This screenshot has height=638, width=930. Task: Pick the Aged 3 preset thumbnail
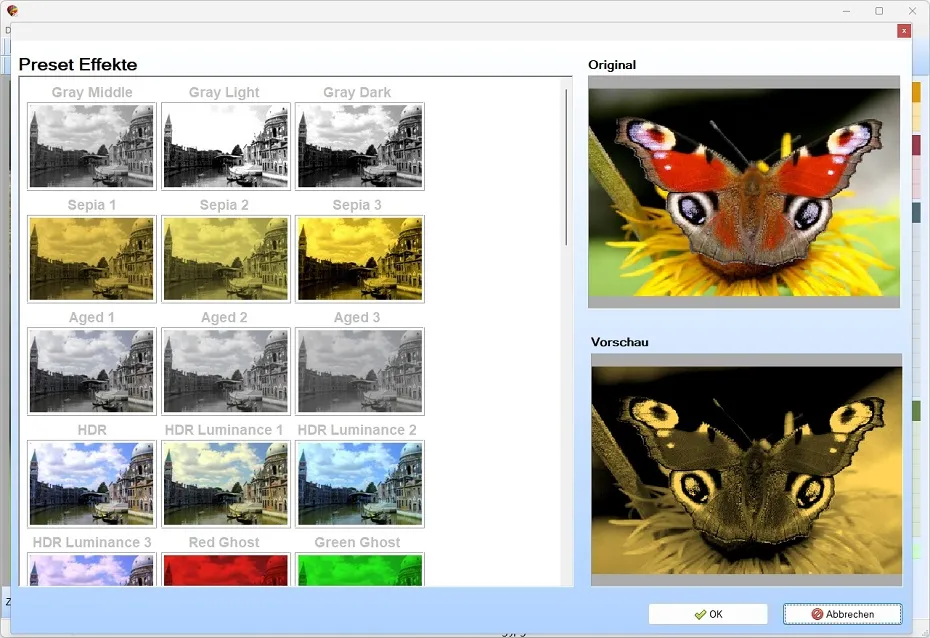(x=360, y=371)
